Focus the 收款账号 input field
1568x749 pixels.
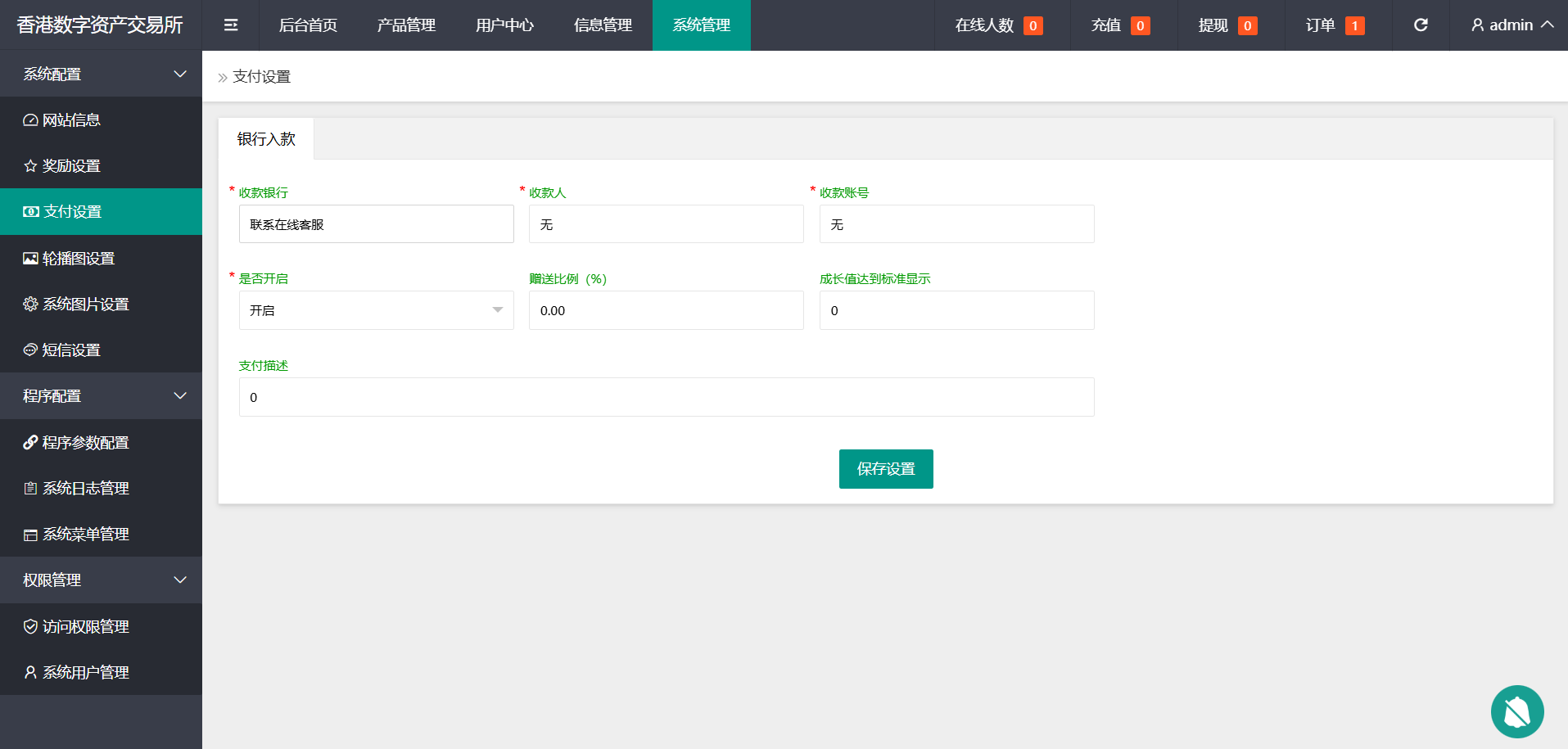pos(957,224)
